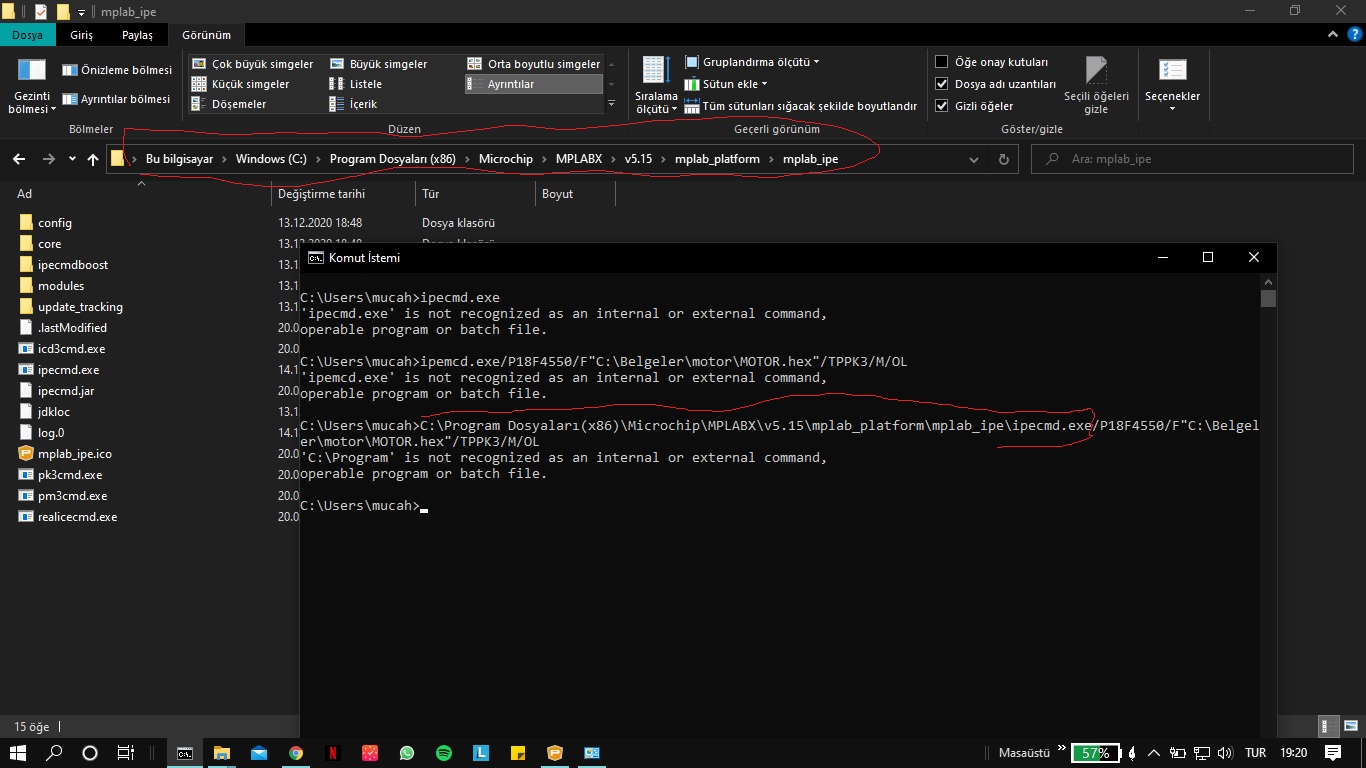The width and height of the screenshot is (1366, 768).
Task: Click the Komut İstemi scrollbar thumb
Action: (x=1268, y=298)
